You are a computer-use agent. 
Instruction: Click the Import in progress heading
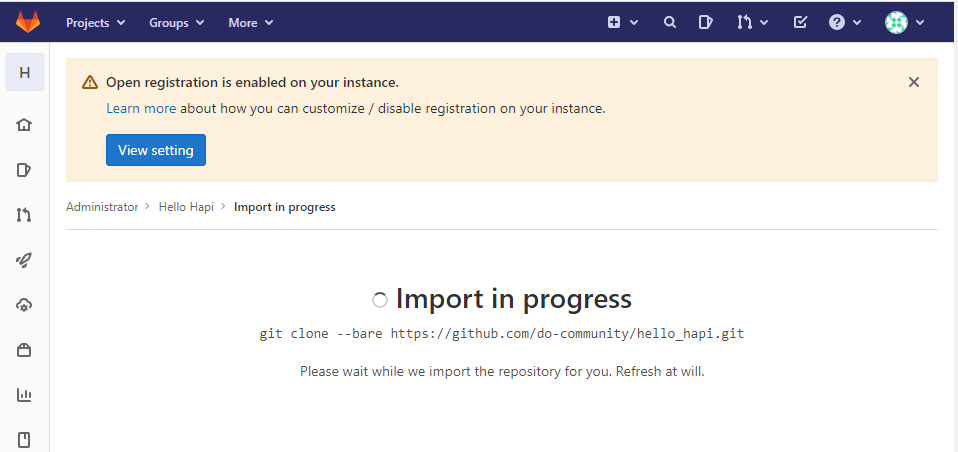pos(514,299)
